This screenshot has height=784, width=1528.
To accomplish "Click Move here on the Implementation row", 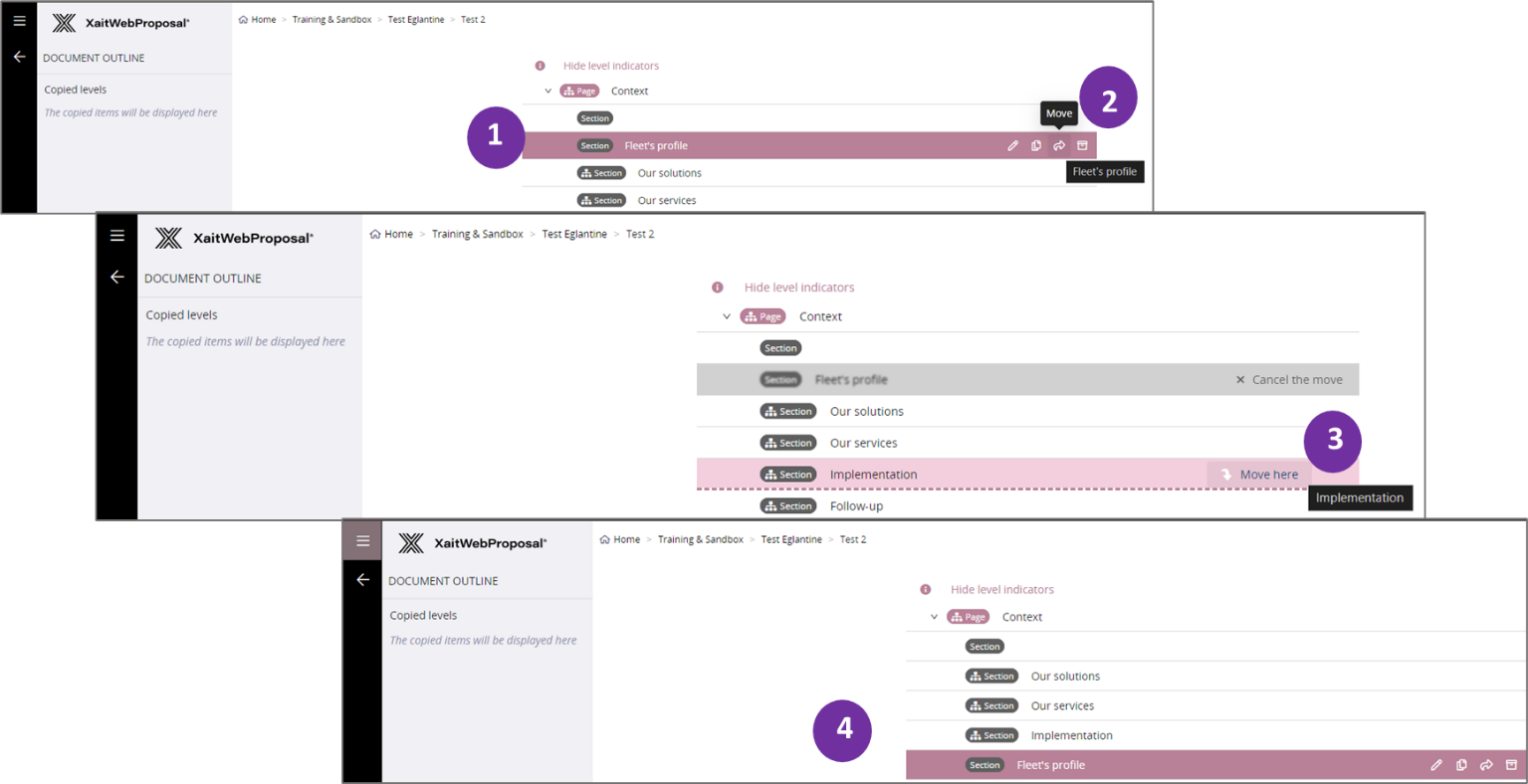I will 1259,475.
